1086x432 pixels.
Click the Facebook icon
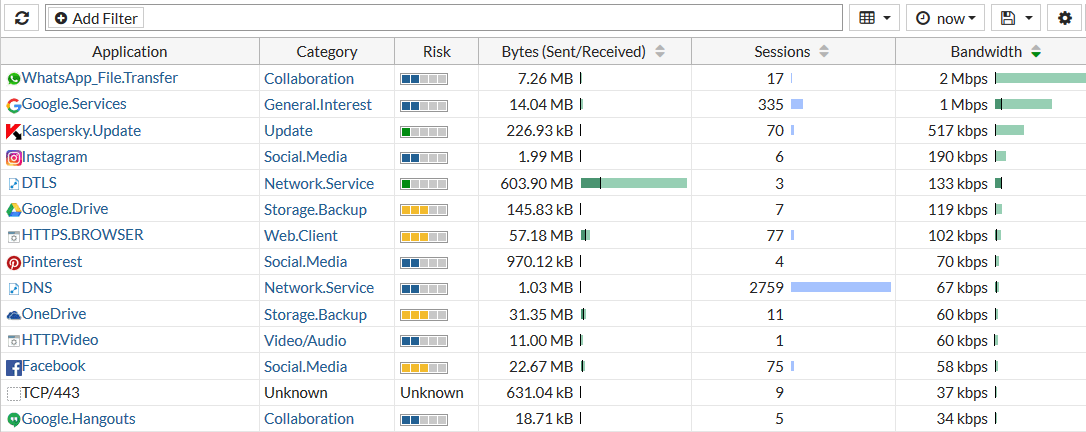(x=14, y=368)
